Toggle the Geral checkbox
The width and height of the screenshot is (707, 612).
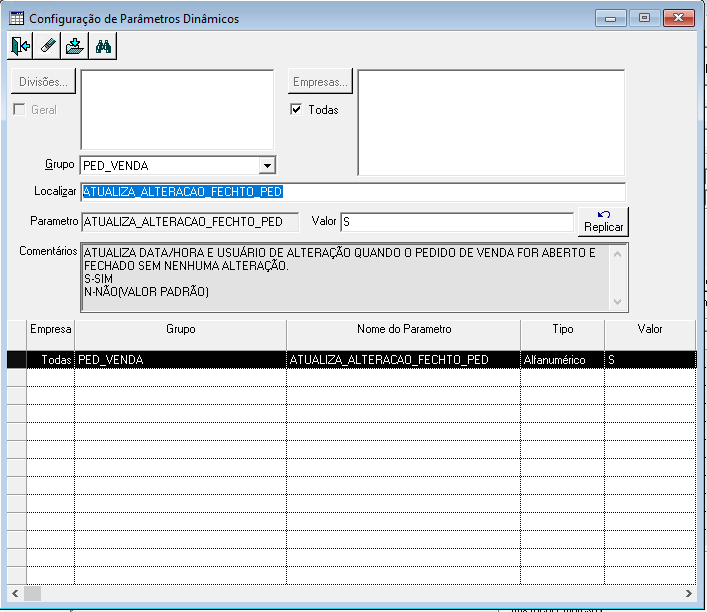pos(19,110)
